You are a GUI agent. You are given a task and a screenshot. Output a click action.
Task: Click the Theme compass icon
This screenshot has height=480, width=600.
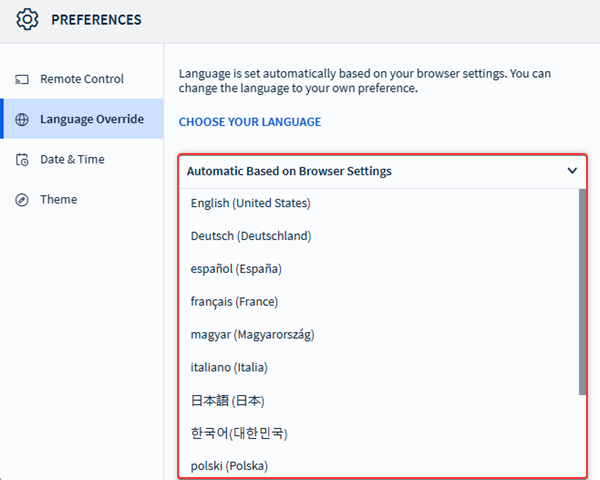(22, 199)
